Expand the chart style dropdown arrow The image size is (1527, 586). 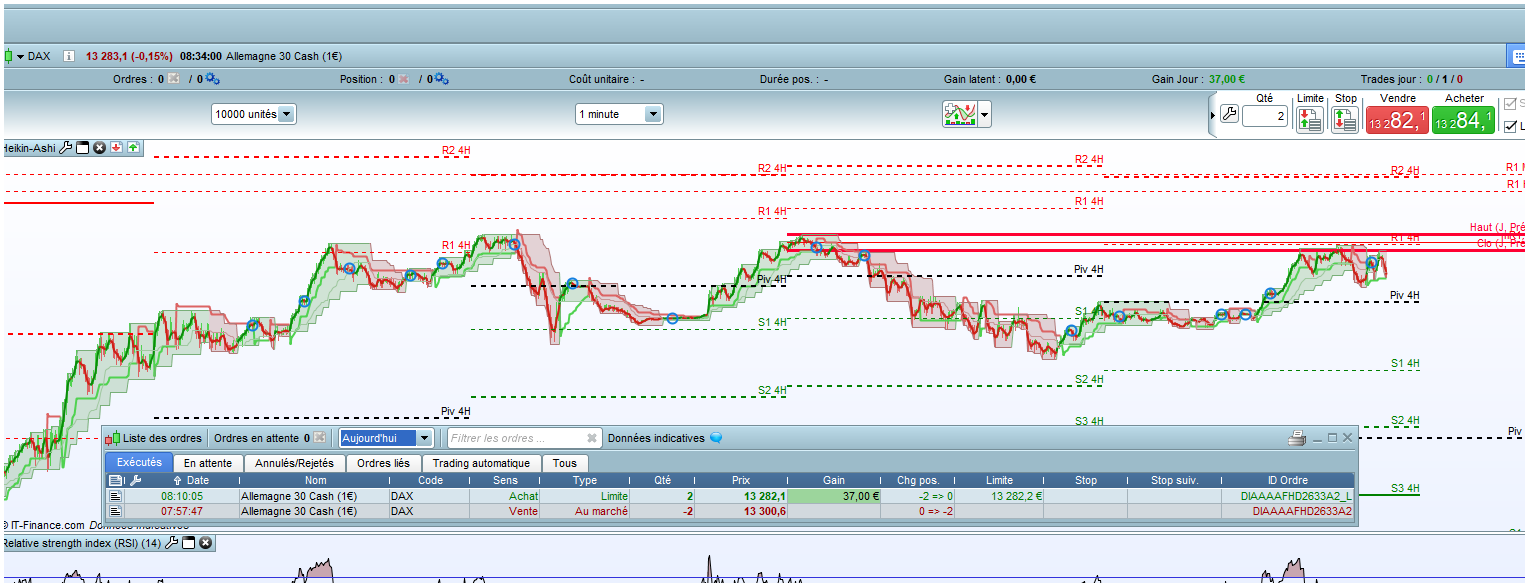pos(985,115)
